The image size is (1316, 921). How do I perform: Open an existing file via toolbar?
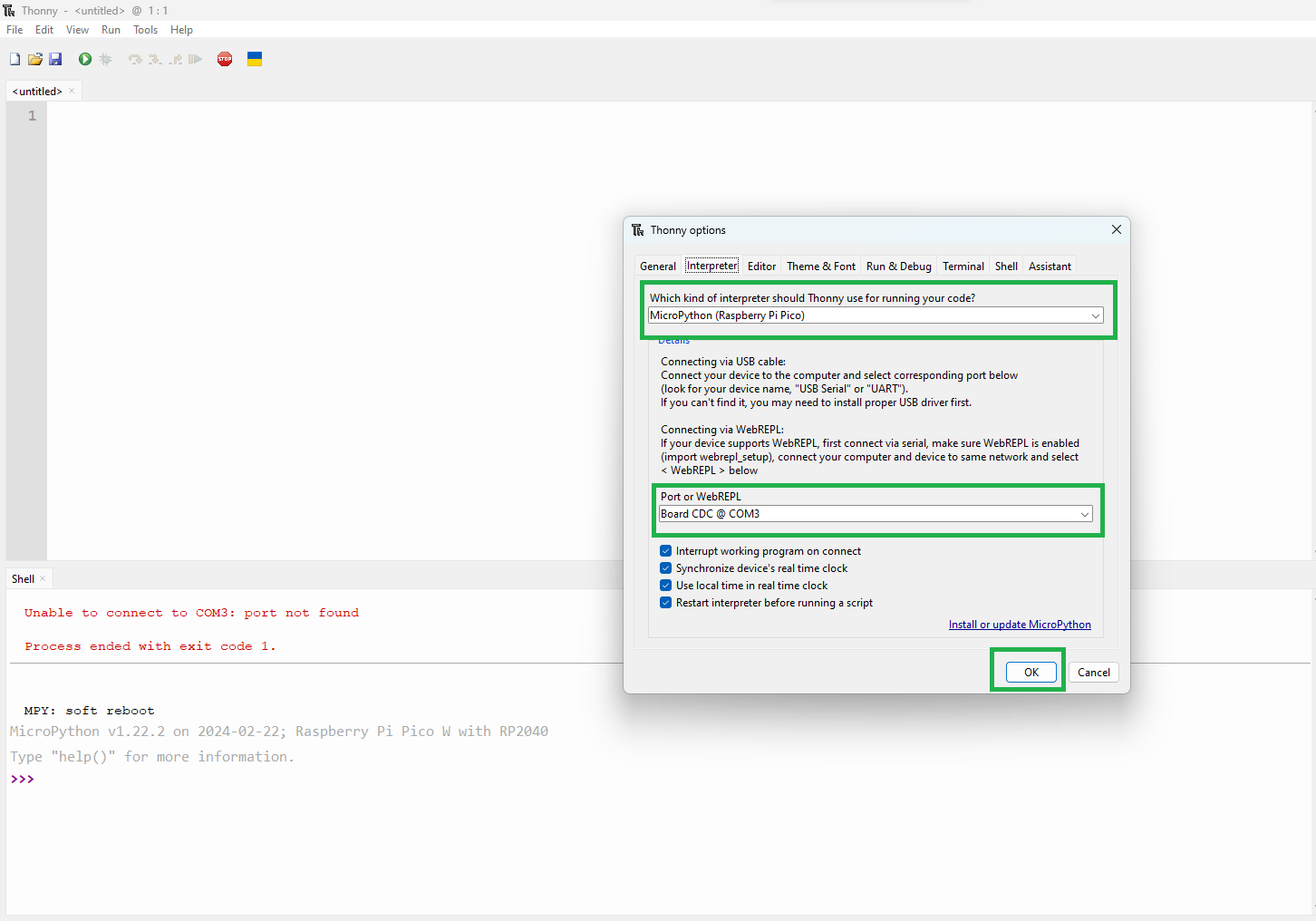point(34,58)
